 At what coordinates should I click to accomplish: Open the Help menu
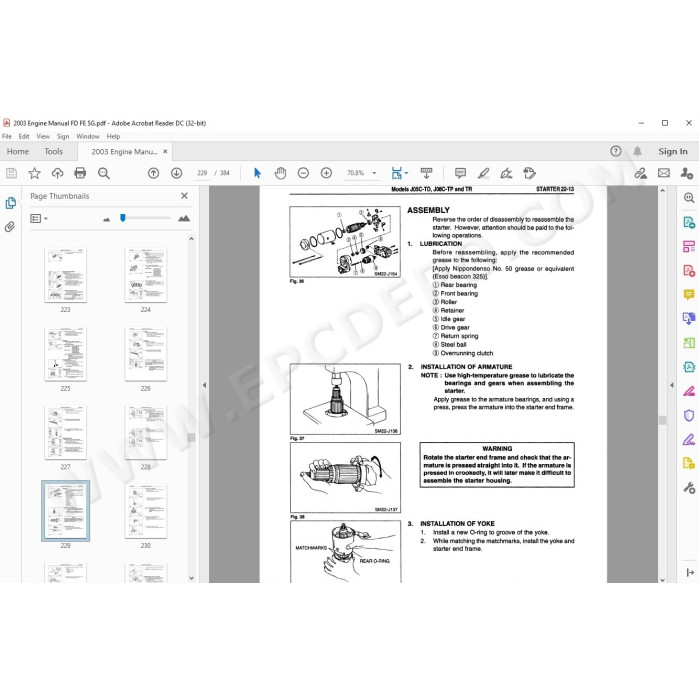tap(113, 136)
